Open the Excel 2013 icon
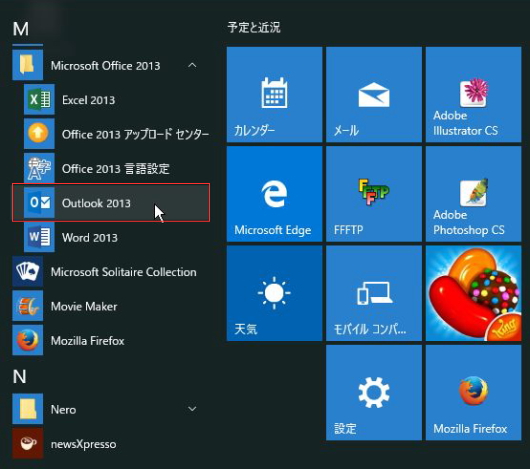The width and height of the screenshot is (530, 469). point(39,100)
